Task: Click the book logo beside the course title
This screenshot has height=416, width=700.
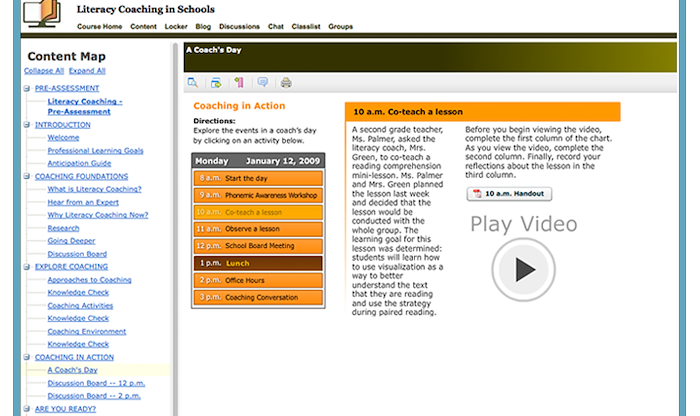Action: click(x=47, y=13)
